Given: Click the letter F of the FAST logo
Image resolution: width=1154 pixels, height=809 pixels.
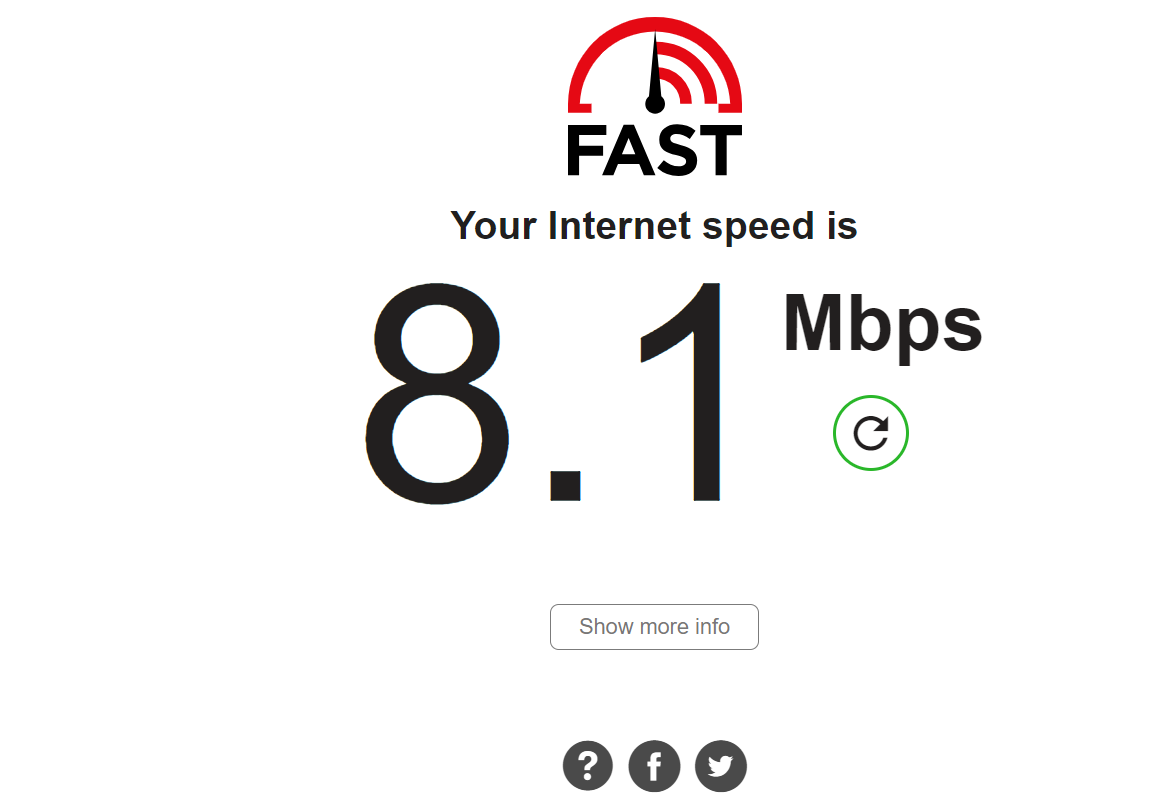Looking at the screenshot, I should (x=584, y=151).
